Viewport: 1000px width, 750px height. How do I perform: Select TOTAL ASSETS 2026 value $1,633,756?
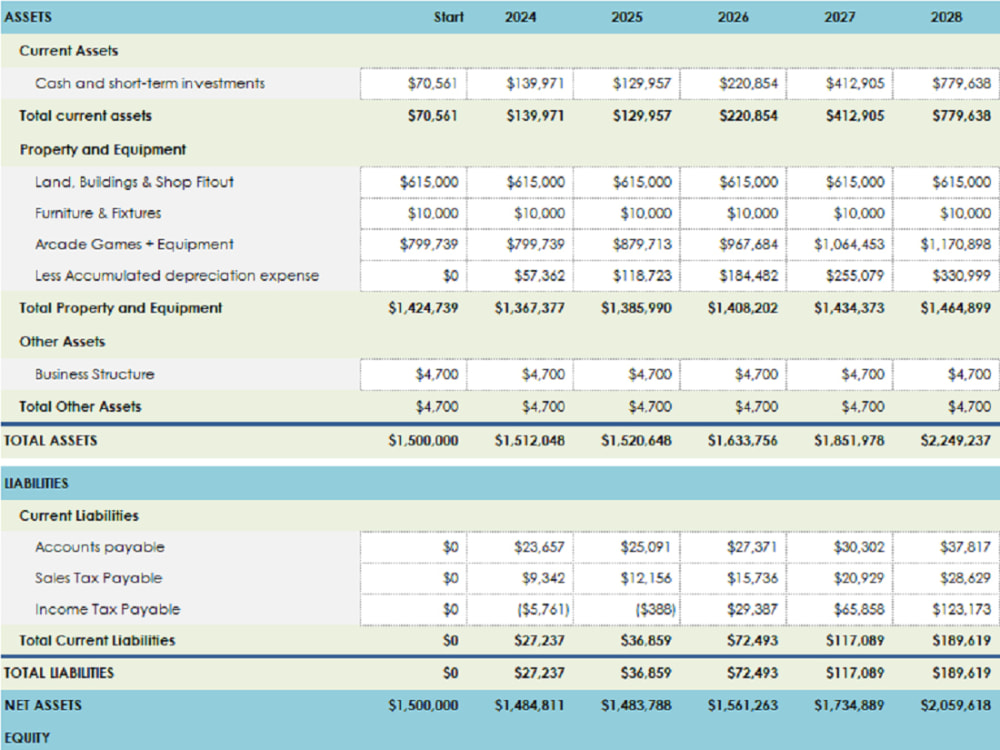pyautogui.click(x=742, y=441)
